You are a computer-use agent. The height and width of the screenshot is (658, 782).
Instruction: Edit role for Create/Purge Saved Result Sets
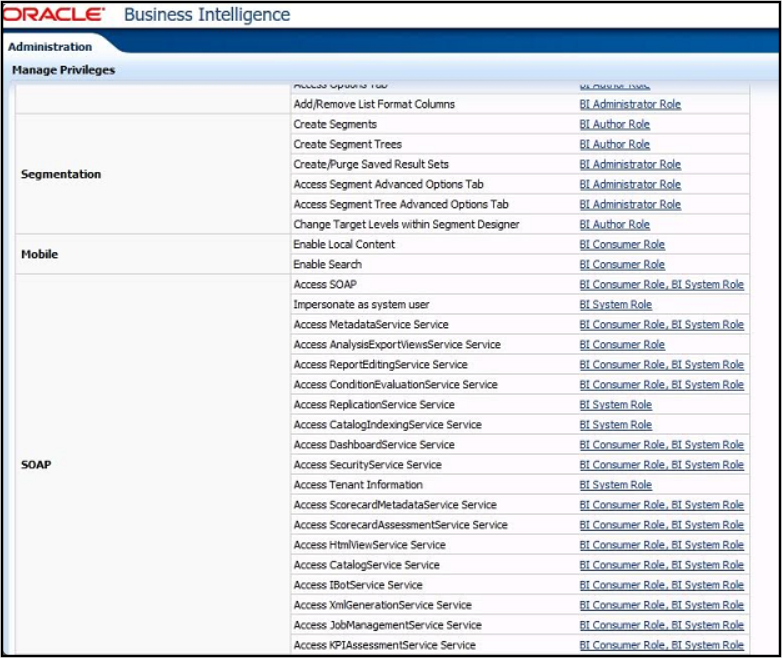pyautogui.click(x=630, y=164)
